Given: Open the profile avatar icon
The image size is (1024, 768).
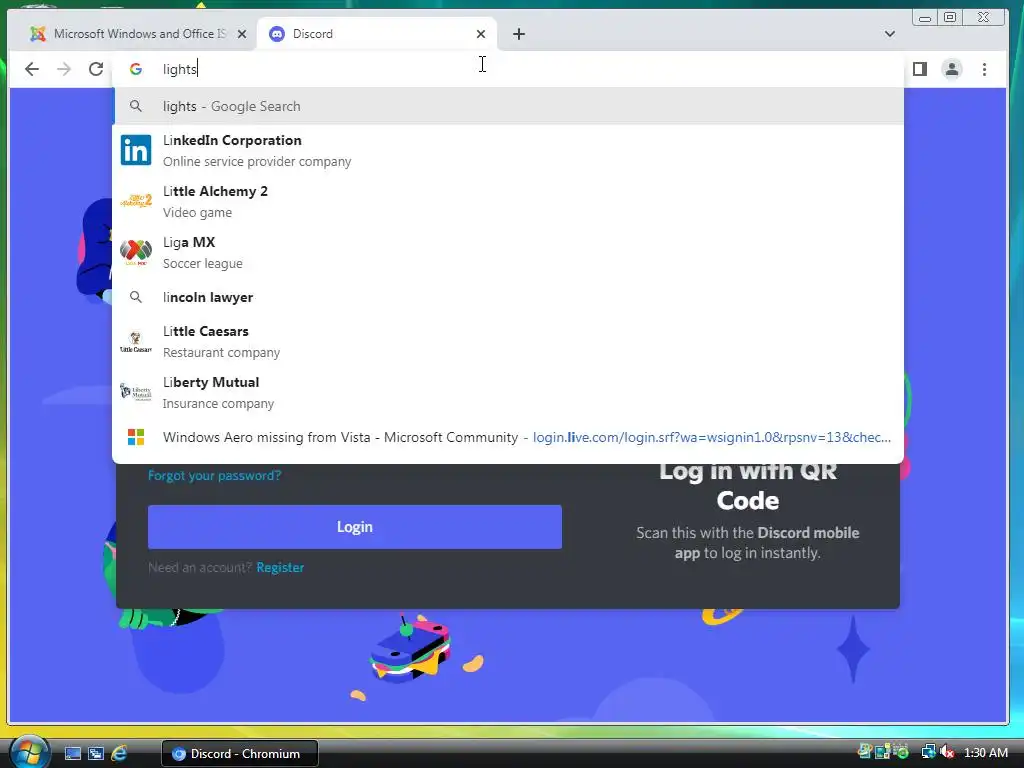Looking at the screenshot, I should [952, 69].
